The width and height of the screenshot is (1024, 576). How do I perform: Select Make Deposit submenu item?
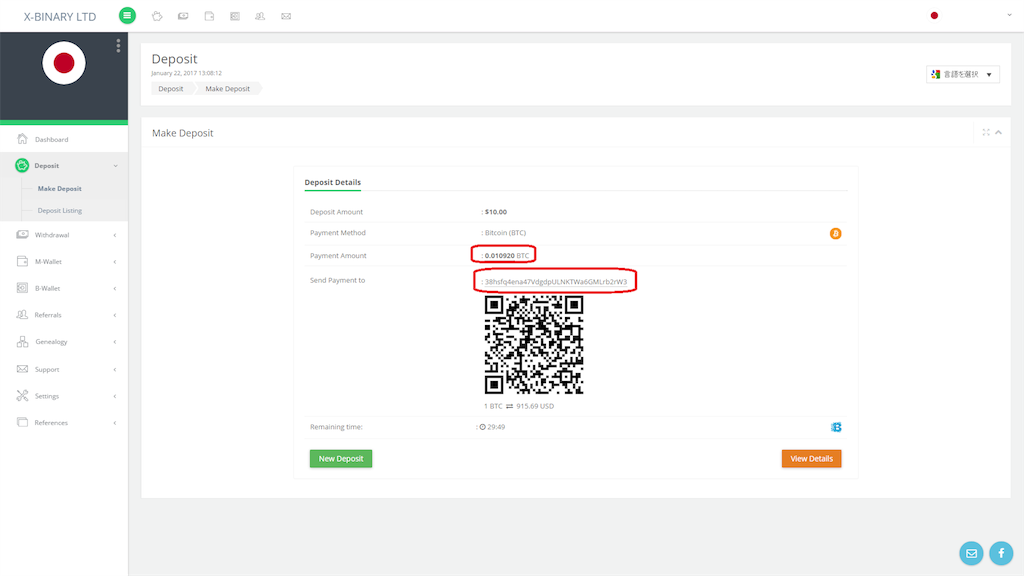59,189
